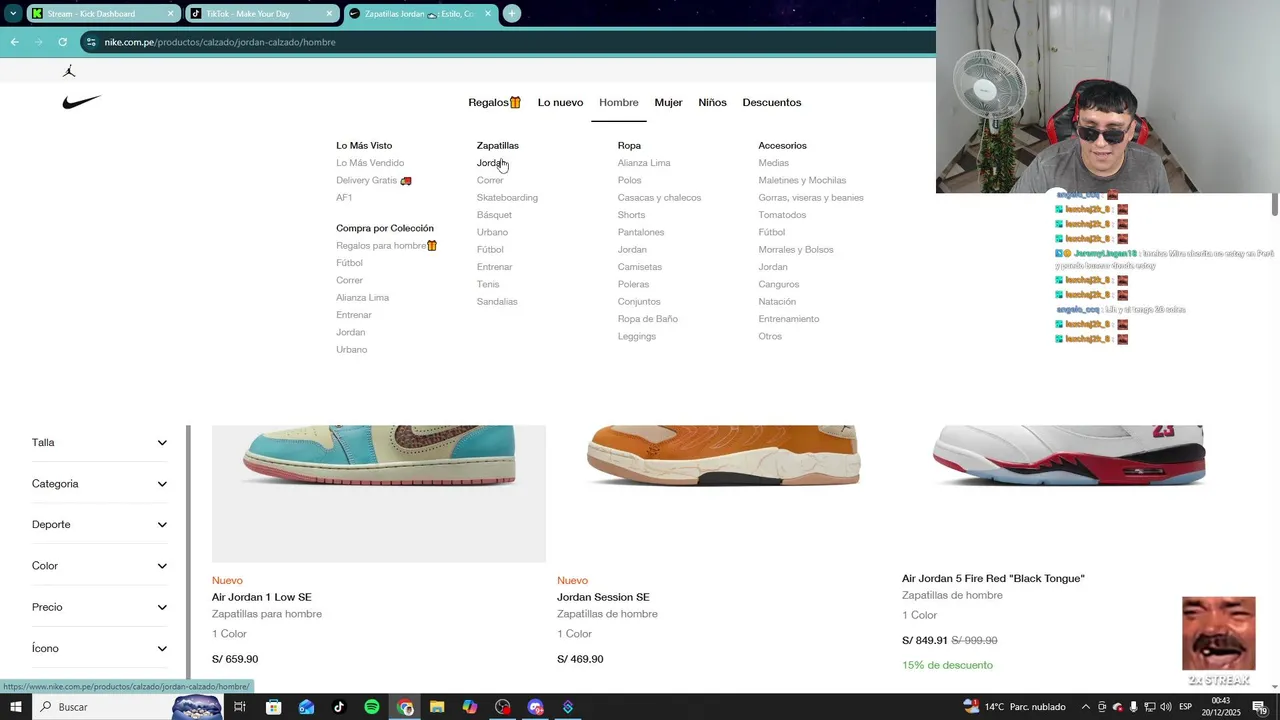Click Regalos para hombre link
This screenshot has height=720, width=1280.
386,245
